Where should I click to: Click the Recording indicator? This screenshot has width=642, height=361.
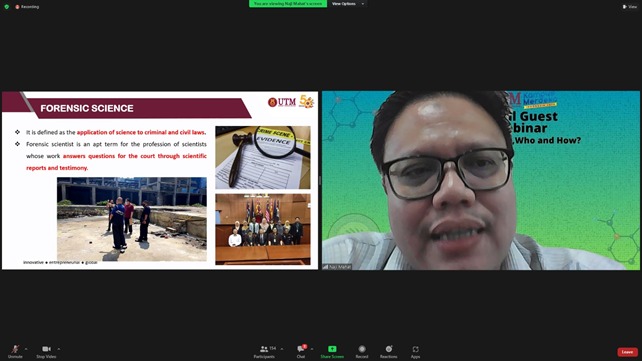[x=27, y=7]
